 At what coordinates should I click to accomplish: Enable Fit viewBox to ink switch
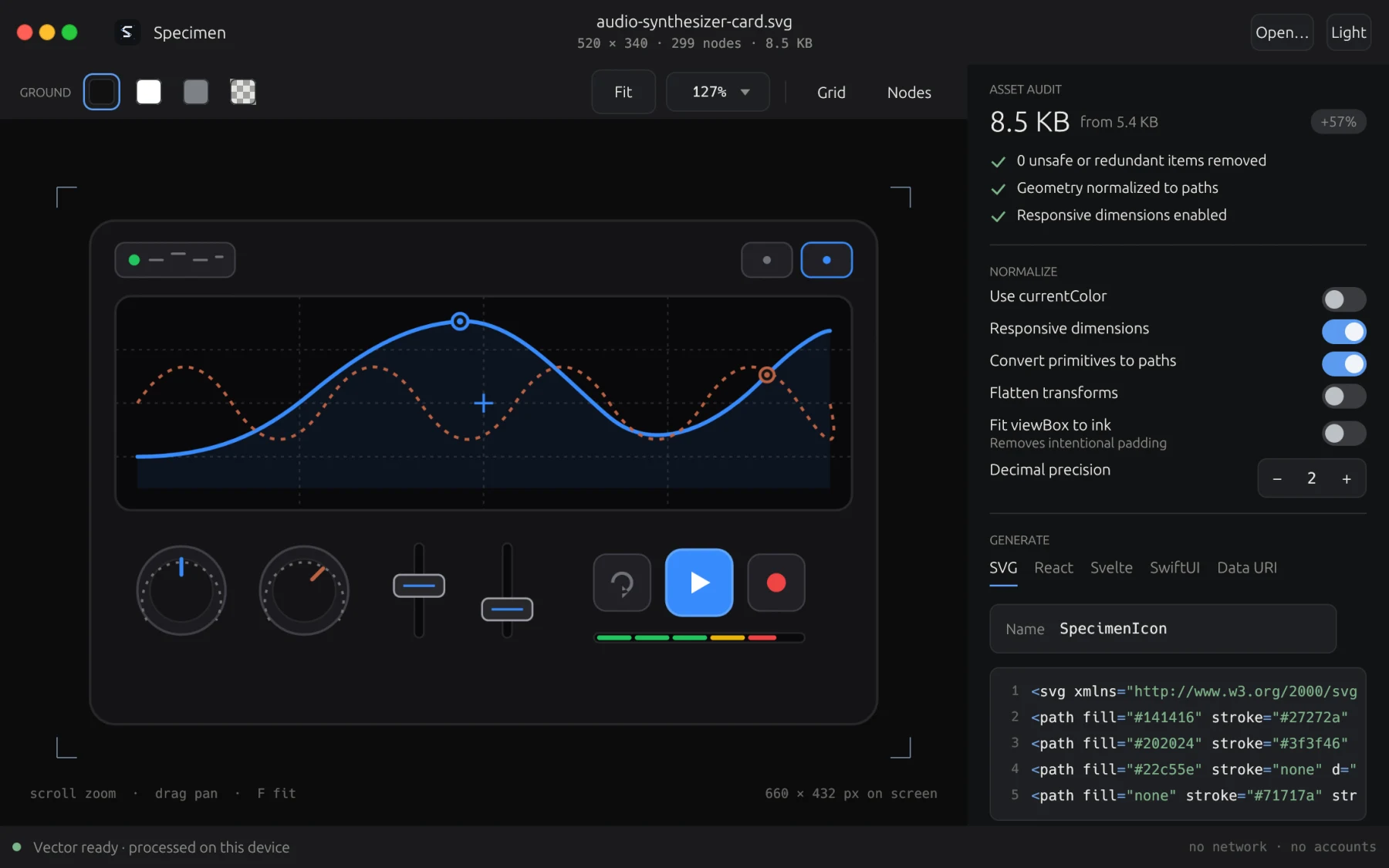click(1343, 434)
